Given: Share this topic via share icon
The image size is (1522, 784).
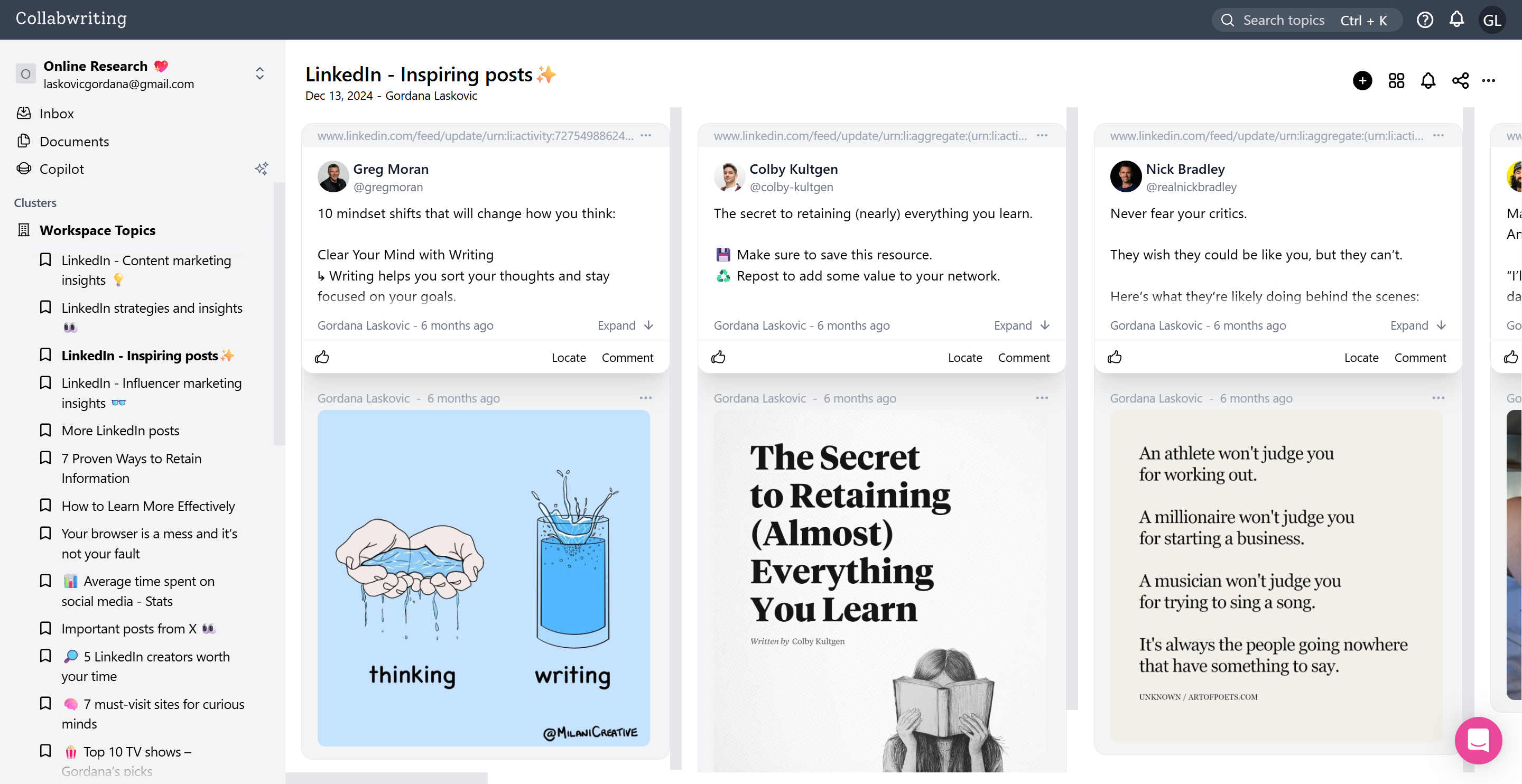Looking at the screenshot, I should pyautogui.click(x=1460, y=80).
